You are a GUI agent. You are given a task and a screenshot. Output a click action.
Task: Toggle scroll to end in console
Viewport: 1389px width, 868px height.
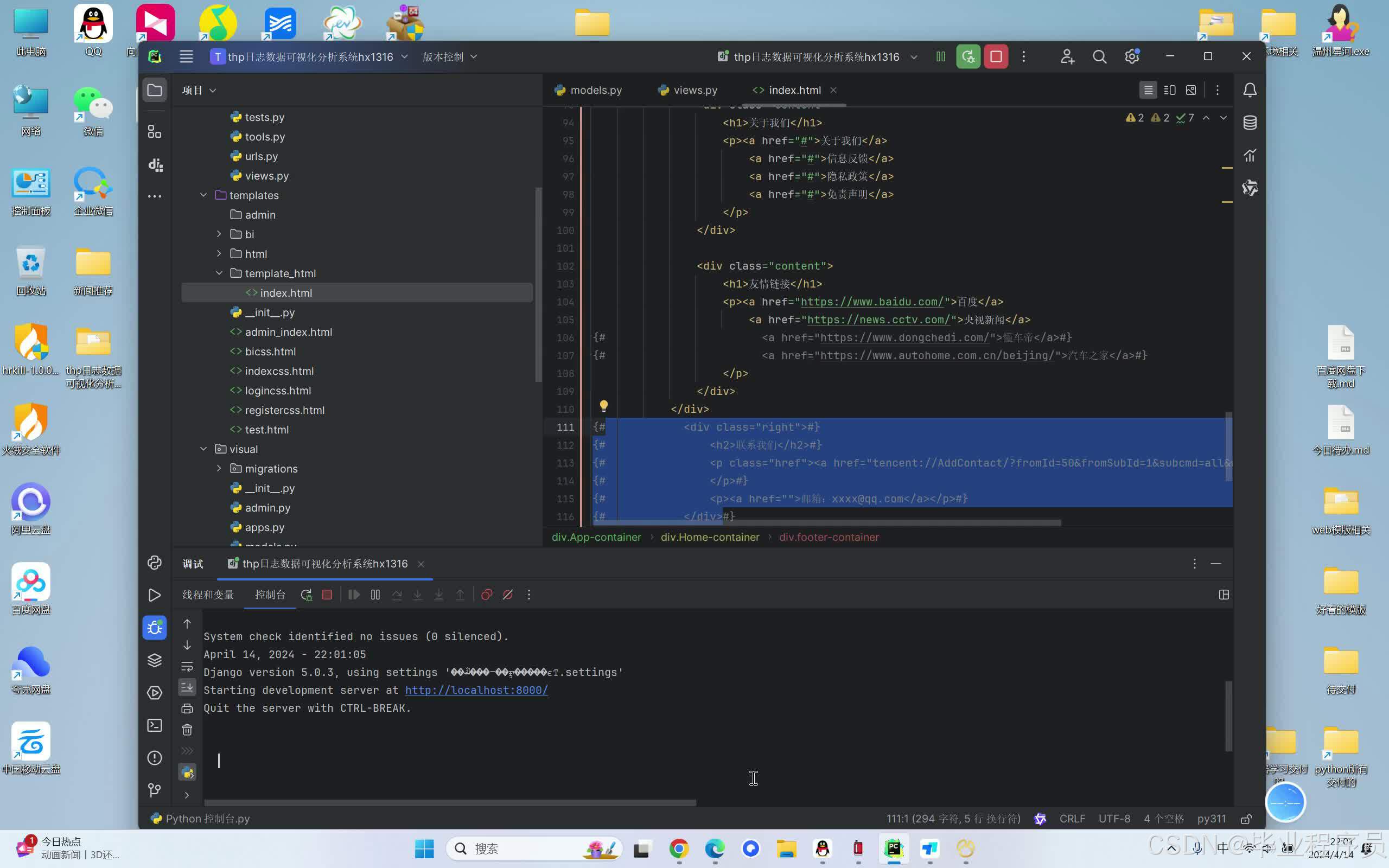click(187, 687)
